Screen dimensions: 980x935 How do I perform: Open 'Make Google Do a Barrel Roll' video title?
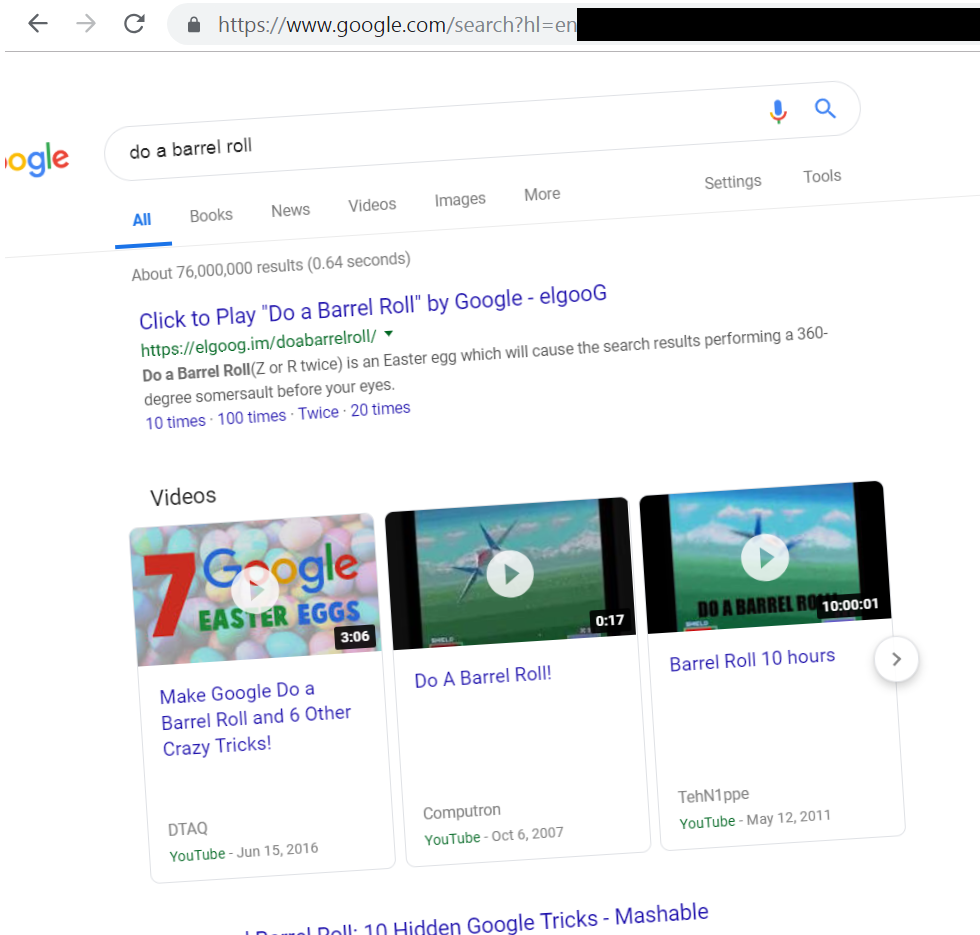[256, 719]
